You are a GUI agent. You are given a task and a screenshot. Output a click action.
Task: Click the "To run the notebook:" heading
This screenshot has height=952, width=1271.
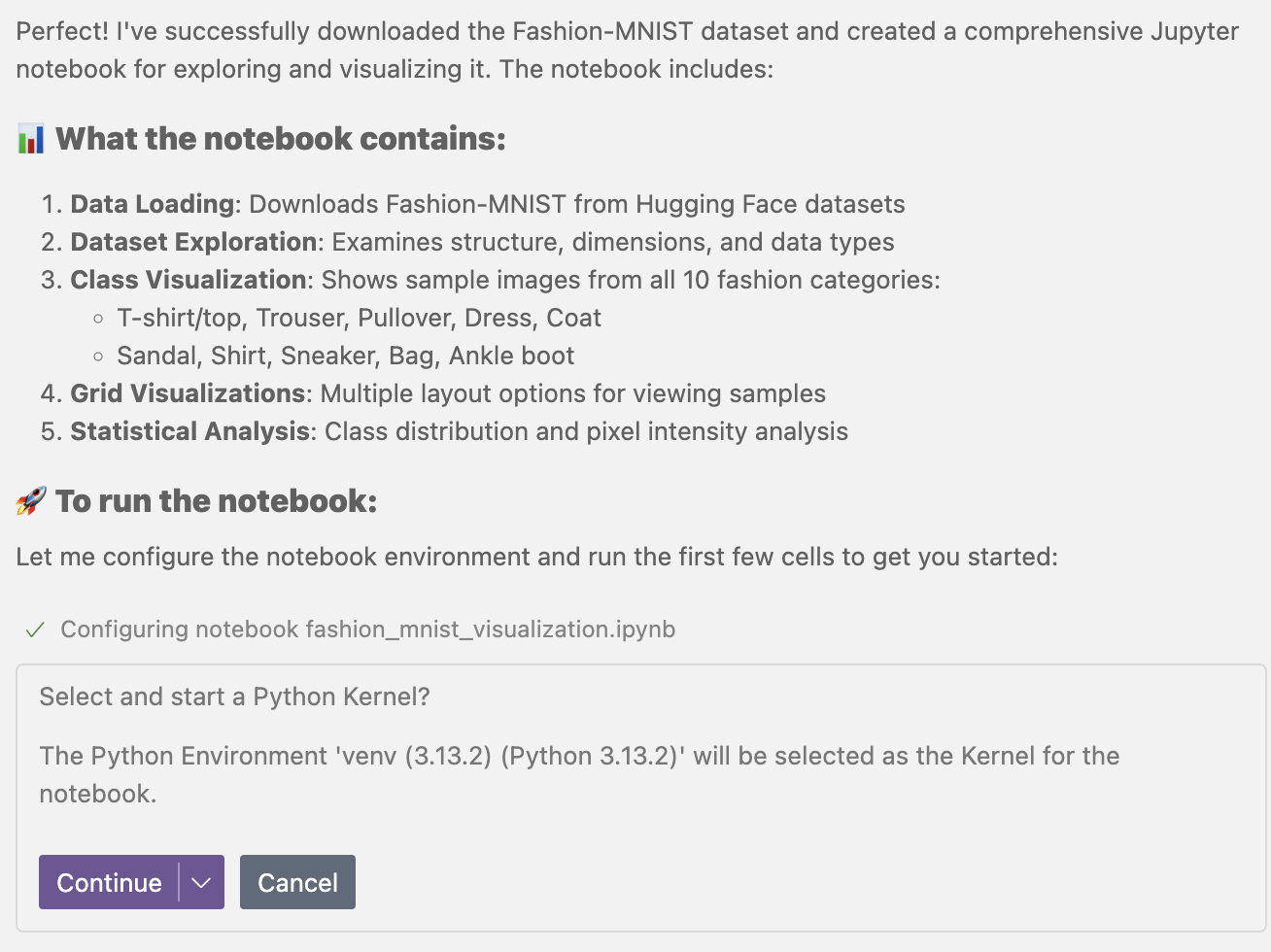pos(216,501)
